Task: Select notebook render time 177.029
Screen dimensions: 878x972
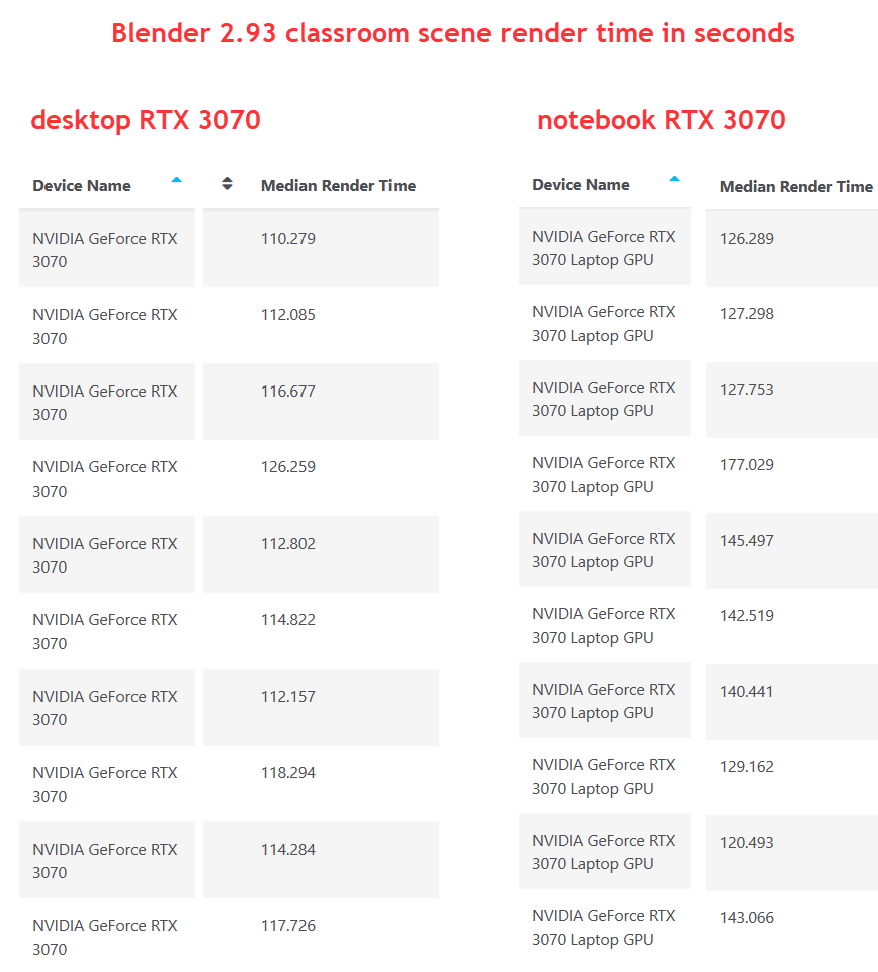Action: 747,465
